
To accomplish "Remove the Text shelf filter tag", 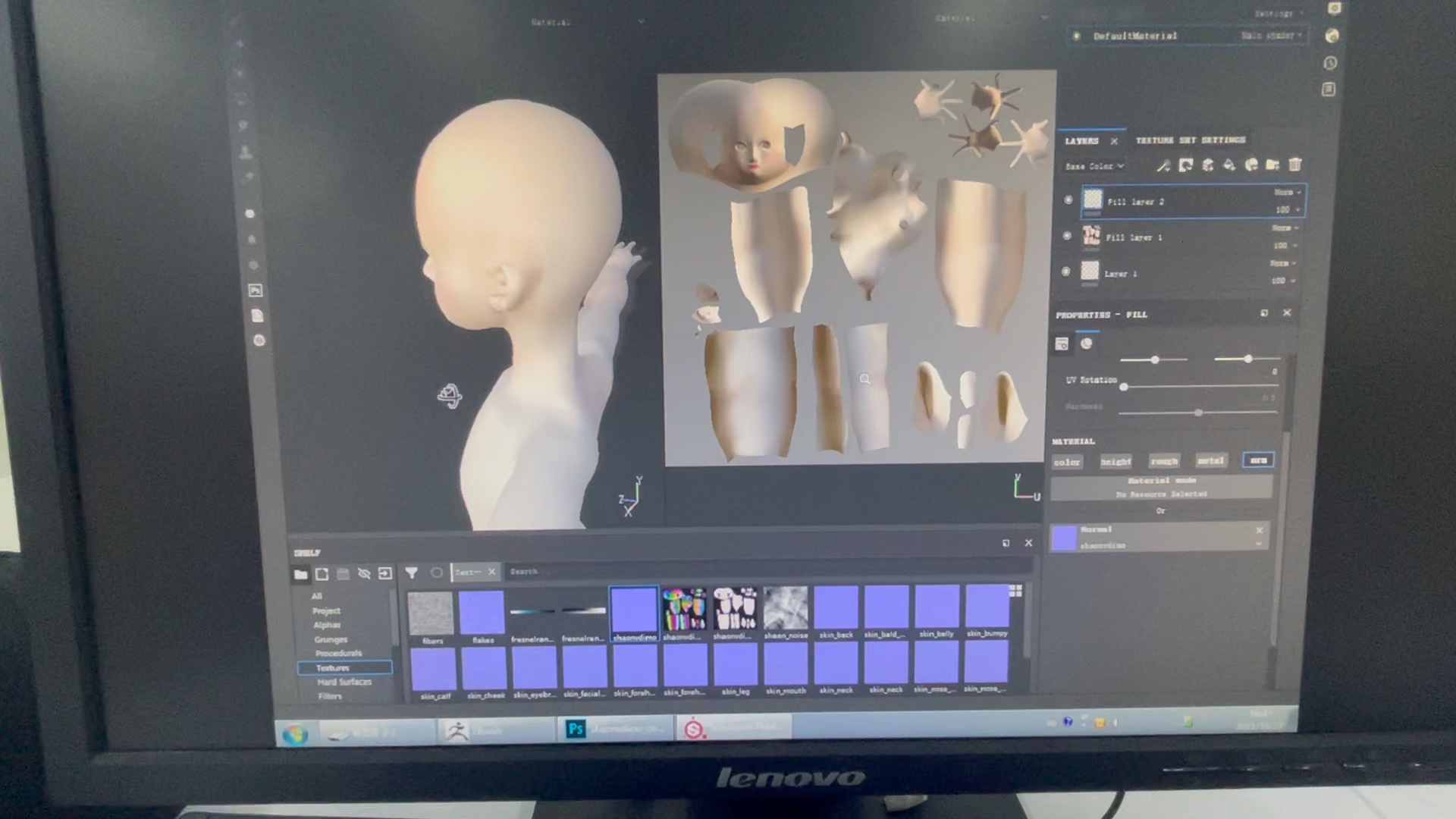I will (491, 572).
